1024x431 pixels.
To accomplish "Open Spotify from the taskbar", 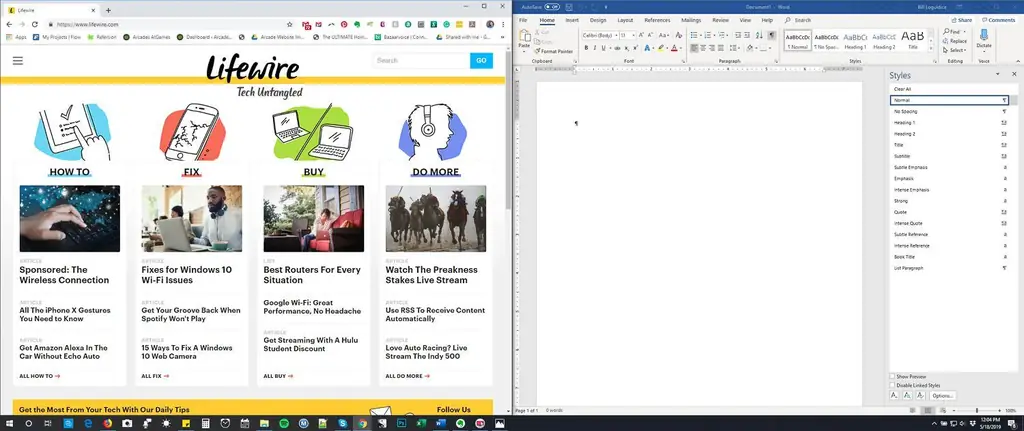I will 283,423.
